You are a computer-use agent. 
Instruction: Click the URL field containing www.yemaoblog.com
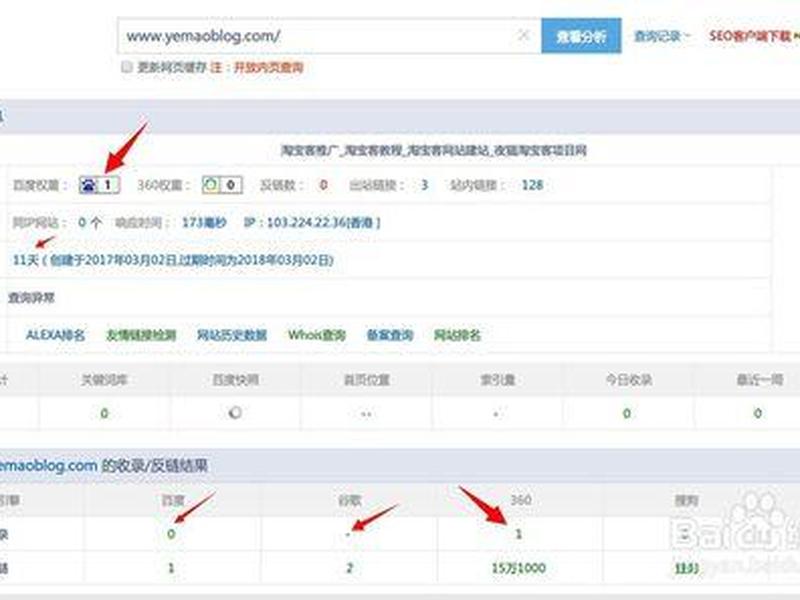329,36
